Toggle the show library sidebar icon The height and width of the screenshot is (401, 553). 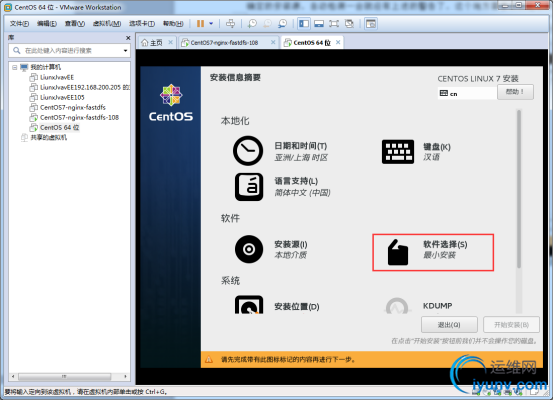(304, 24)
